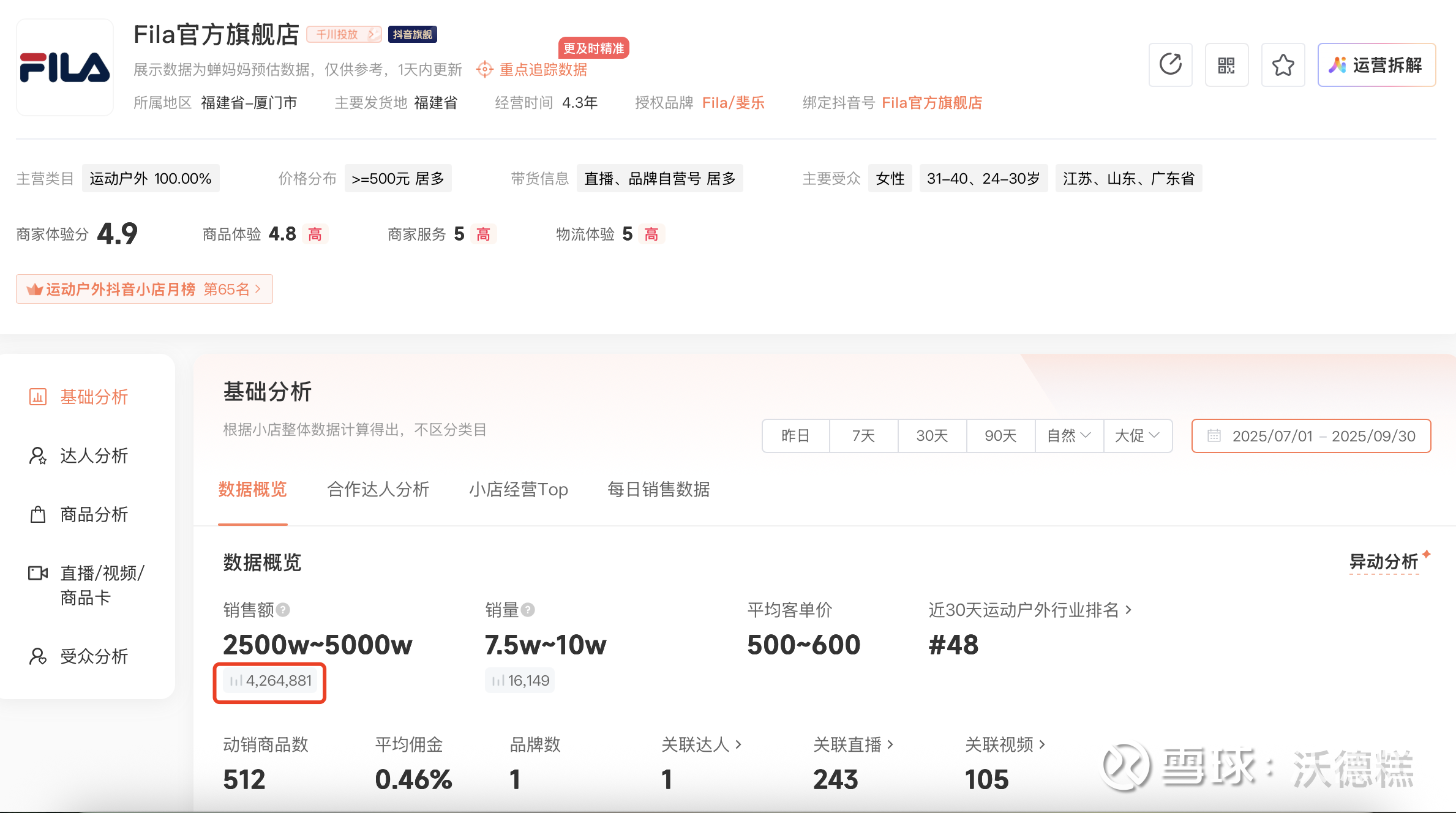
Task: Open the 运动户外抖音小店月榜 ranking link
Action: click(x=144, y=289)
